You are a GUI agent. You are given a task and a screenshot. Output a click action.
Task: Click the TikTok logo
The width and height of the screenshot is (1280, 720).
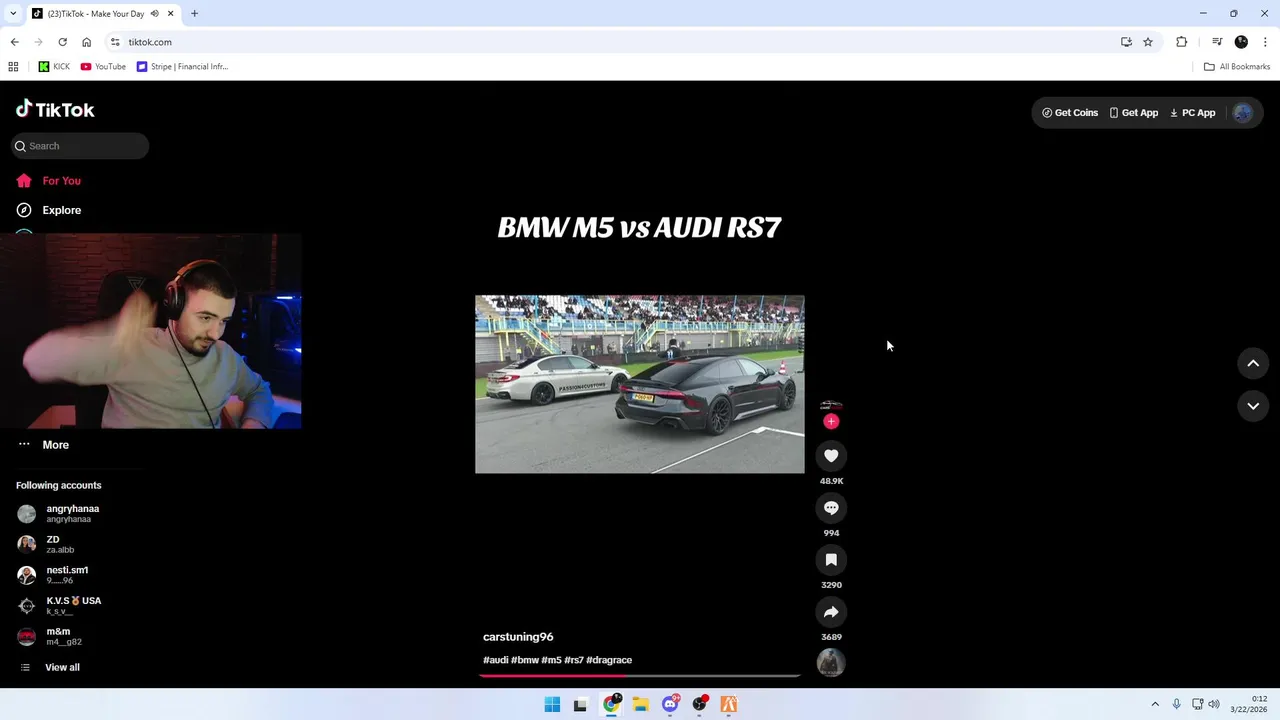55,109
